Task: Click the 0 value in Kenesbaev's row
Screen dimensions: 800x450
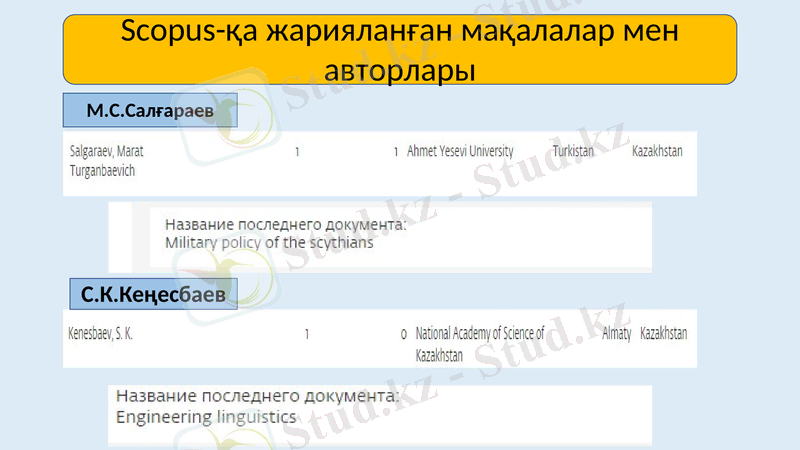Action: pos(404,335)
